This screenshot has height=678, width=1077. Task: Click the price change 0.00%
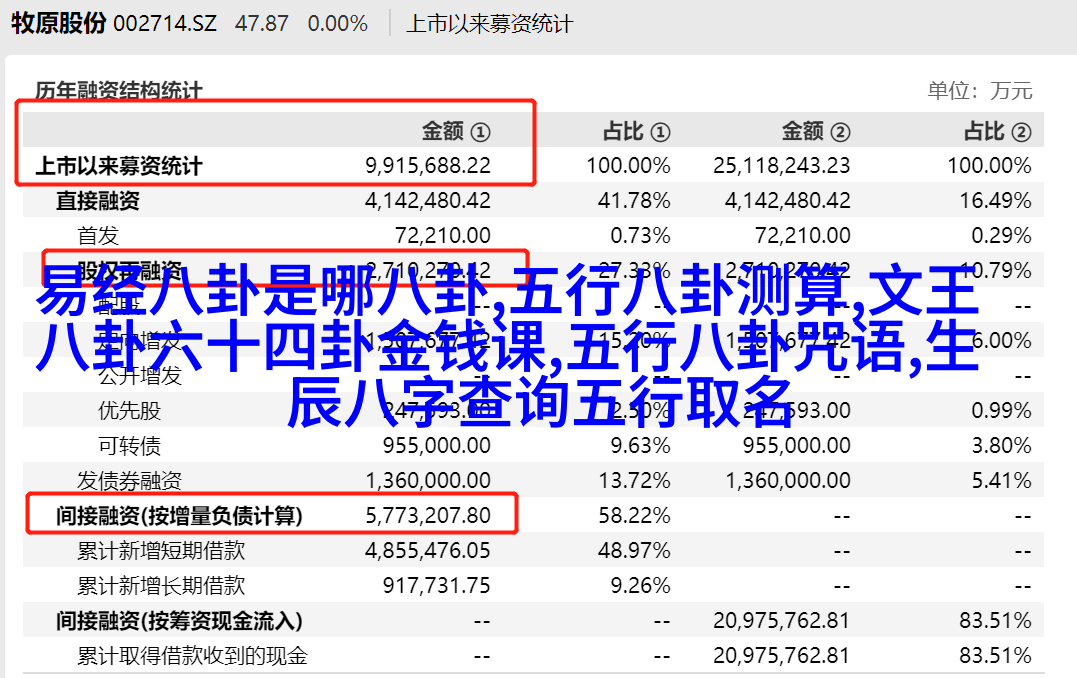pos(338,24)
